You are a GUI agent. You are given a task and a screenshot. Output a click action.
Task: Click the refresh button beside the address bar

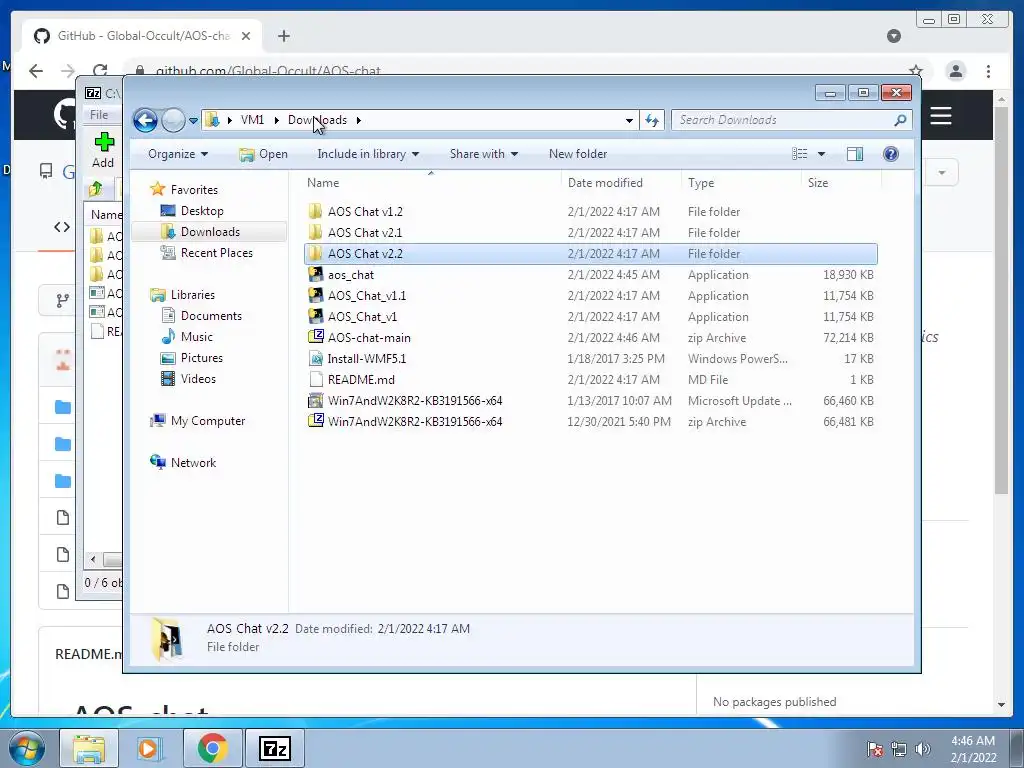point(652,120)
